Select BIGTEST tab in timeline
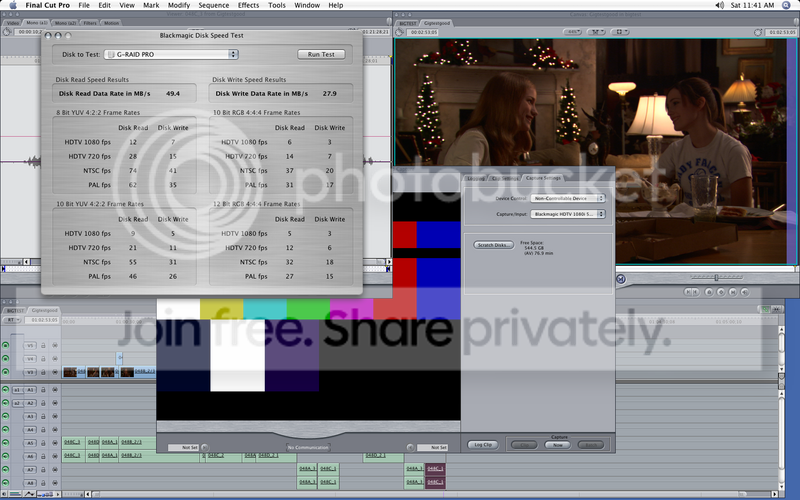 (15, 310)
